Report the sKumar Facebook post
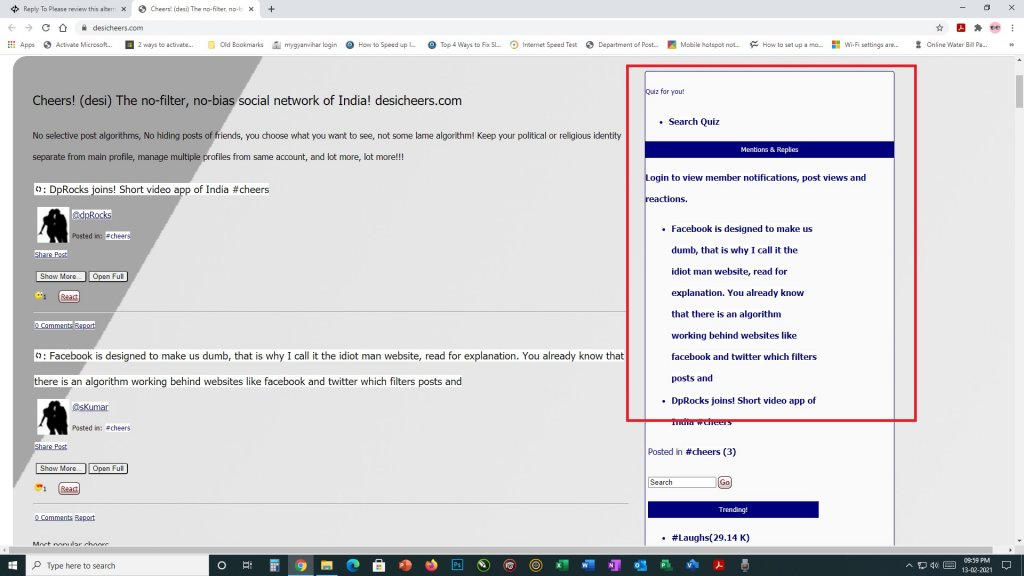 (x=85, y=517)
